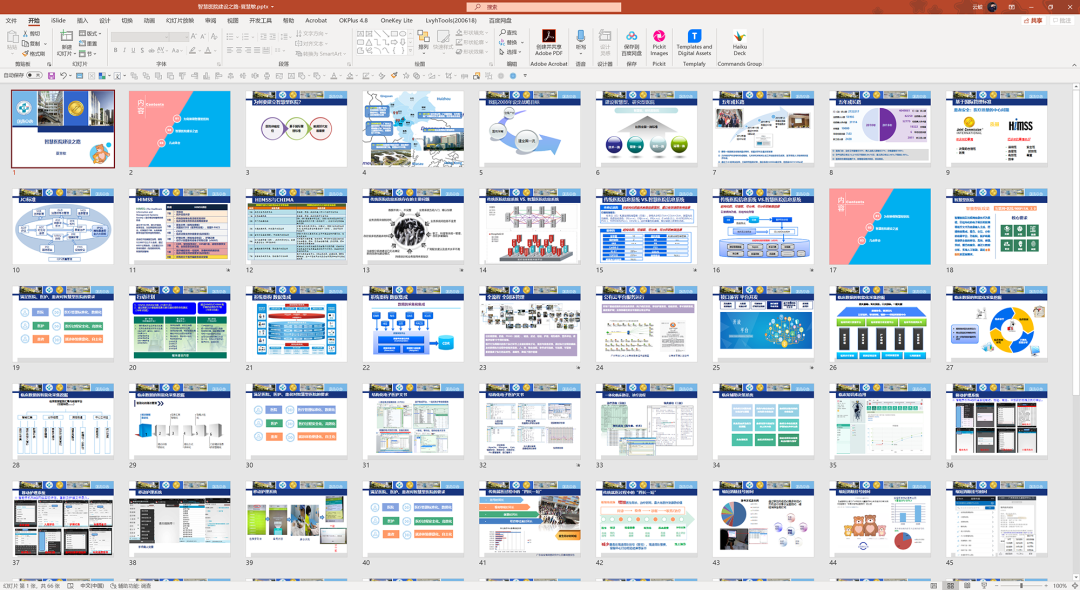Click the Format Painter brush icon
The width and height of the screenshot is (1080, 590).
point(26,53)
